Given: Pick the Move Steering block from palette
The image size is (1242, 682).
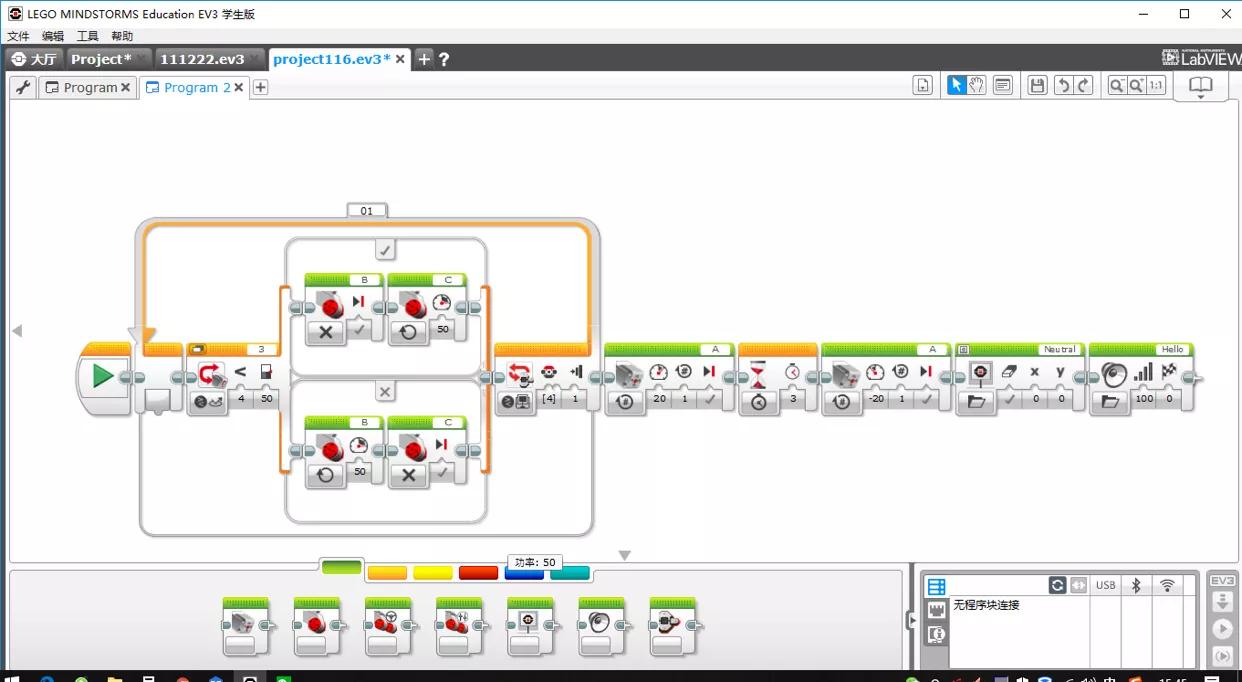Looking at the screenshot, I should [388, 625].
